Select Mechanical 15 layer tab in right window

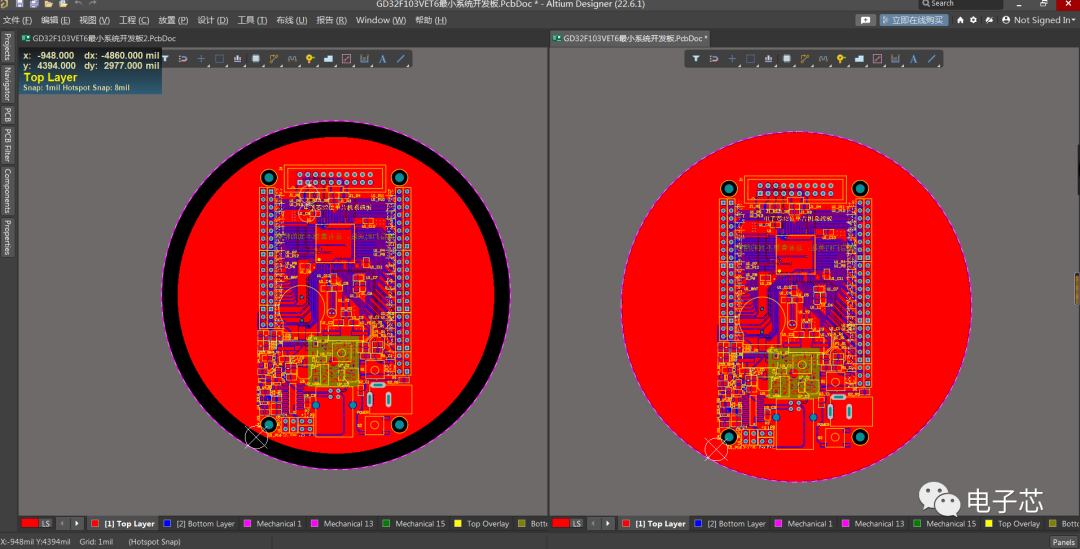(945, 524)
